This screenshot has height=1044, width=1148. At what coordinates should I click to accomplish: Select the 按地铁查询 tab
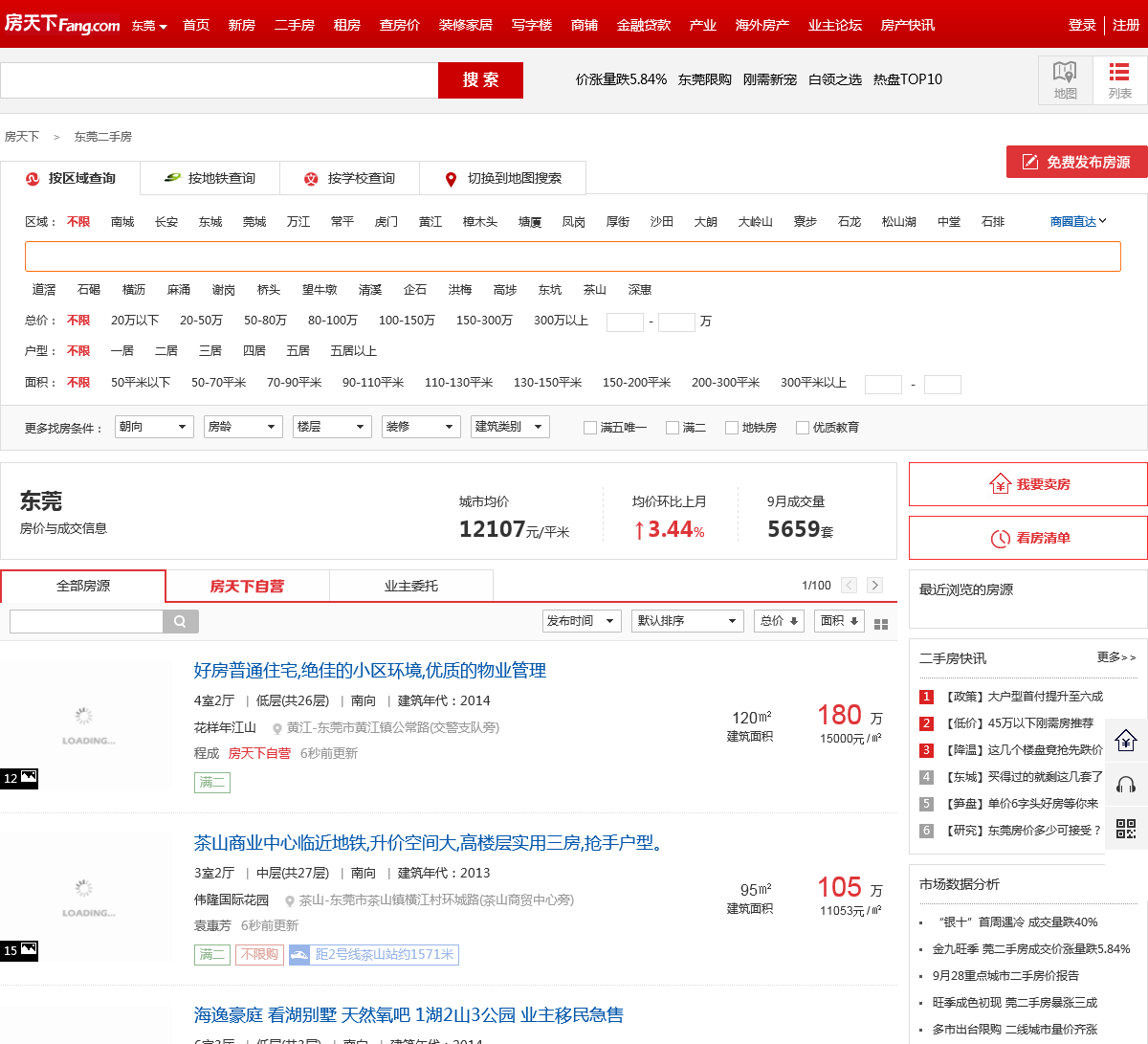click(x=210, y=179)
